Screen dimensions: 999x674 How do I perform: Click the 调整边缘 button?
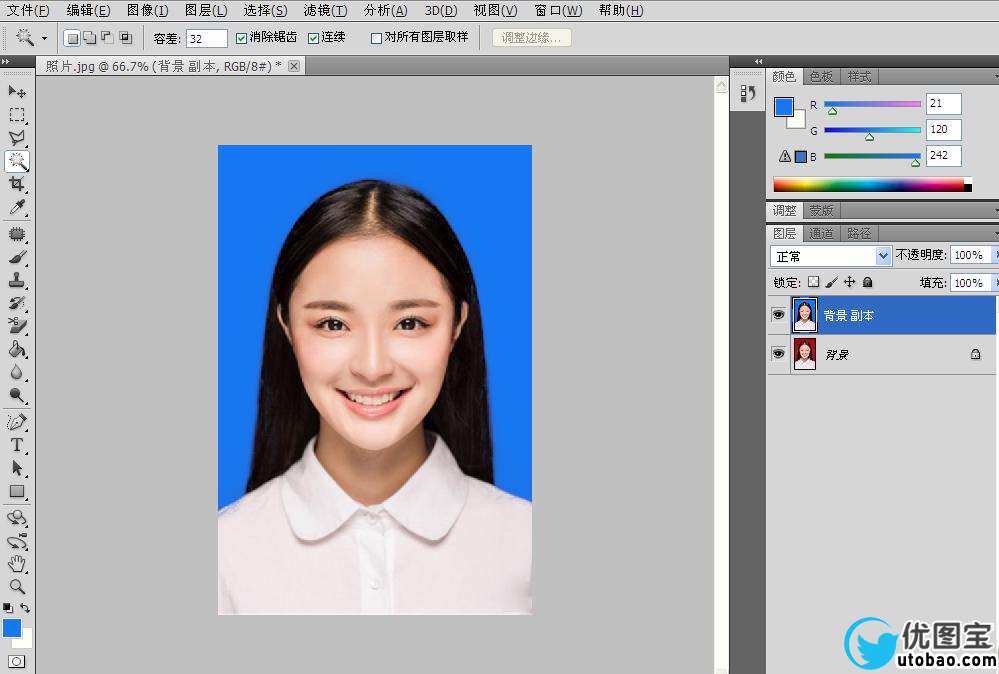[531, 38]
